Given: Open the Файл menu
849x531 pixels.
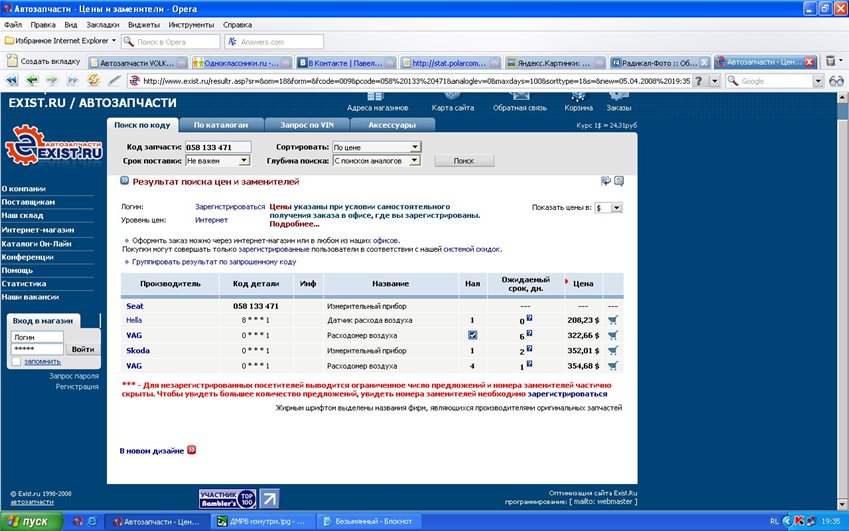Looking at the screenshot, I should click(13, 25).
